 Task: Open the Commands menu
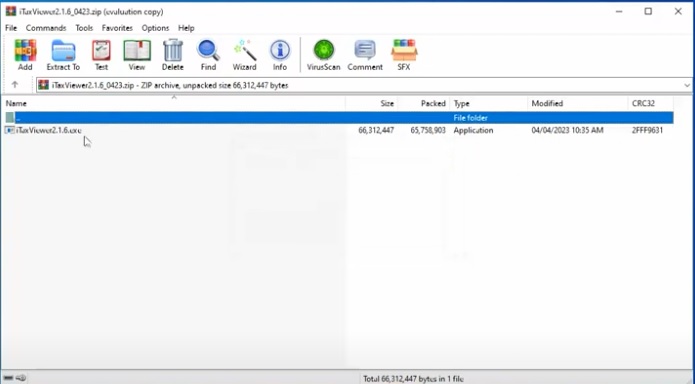[x=46, y=28]
